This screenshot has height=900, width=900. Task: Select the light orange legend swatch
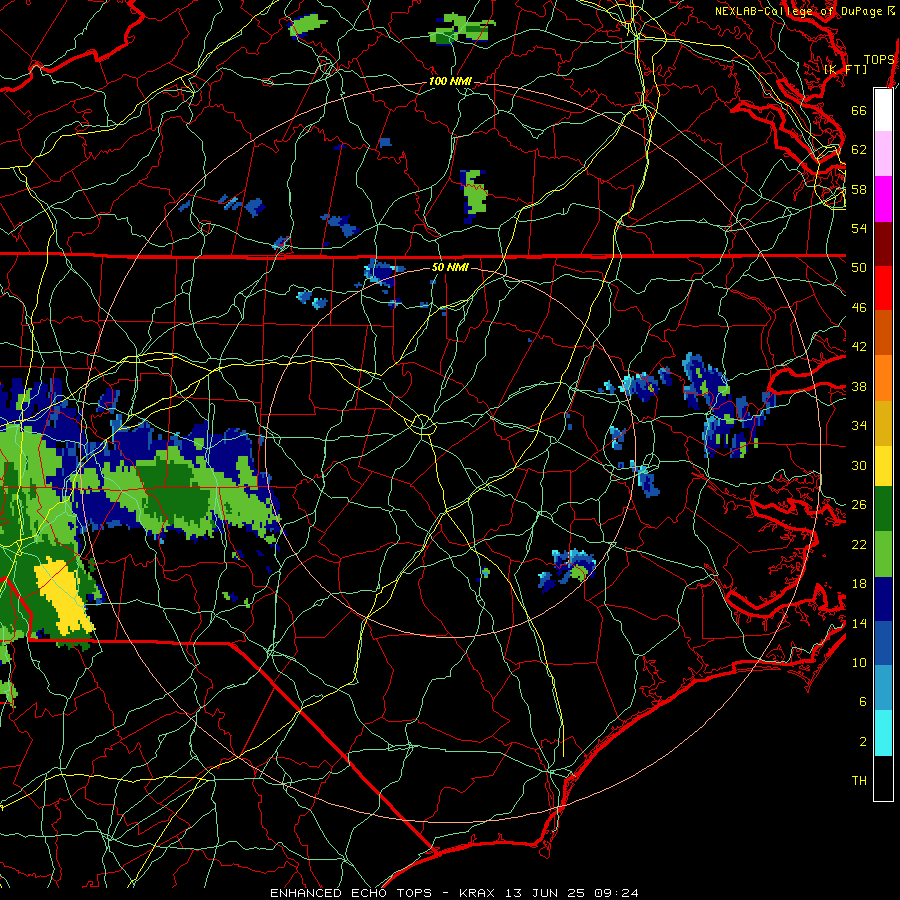click(x=883, y=378)
